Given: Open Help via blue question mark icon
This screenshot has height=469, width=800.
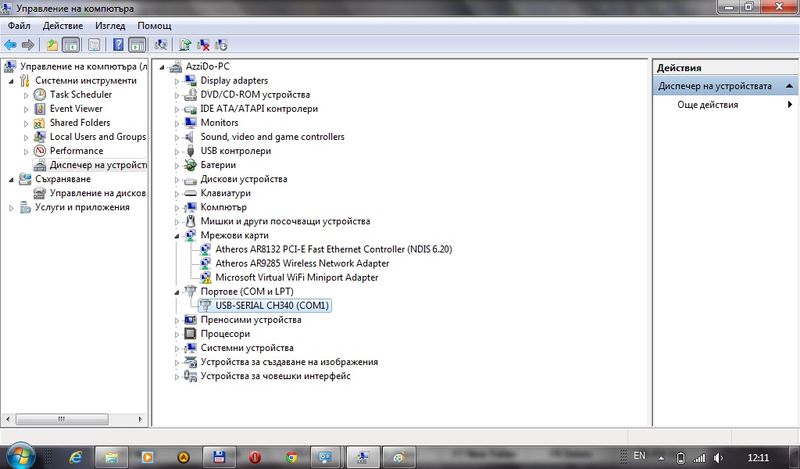Looking at the screenshot, I should point(118,45).
